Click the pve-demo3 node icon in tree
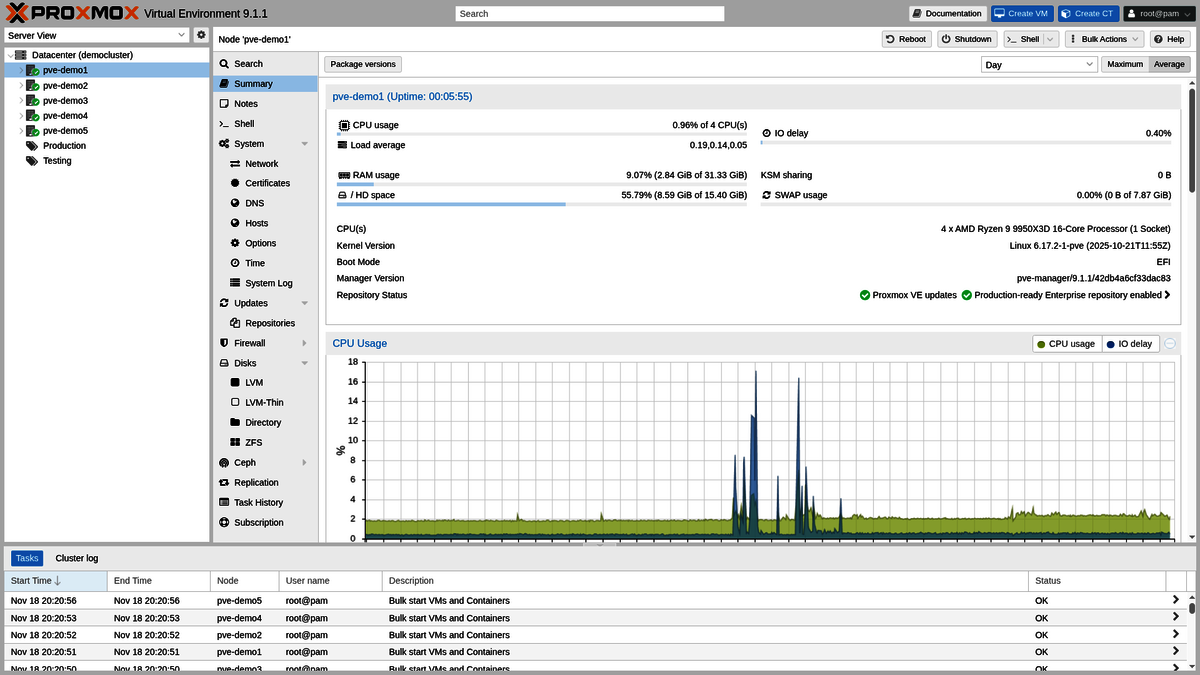Screen dimensions: 1200x675 32,101
